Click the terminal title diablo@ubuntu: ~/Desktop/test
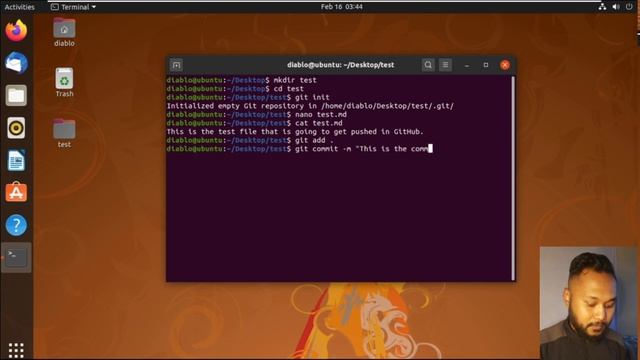The width and height of the screenshot is (640, 360). [340, 65]
